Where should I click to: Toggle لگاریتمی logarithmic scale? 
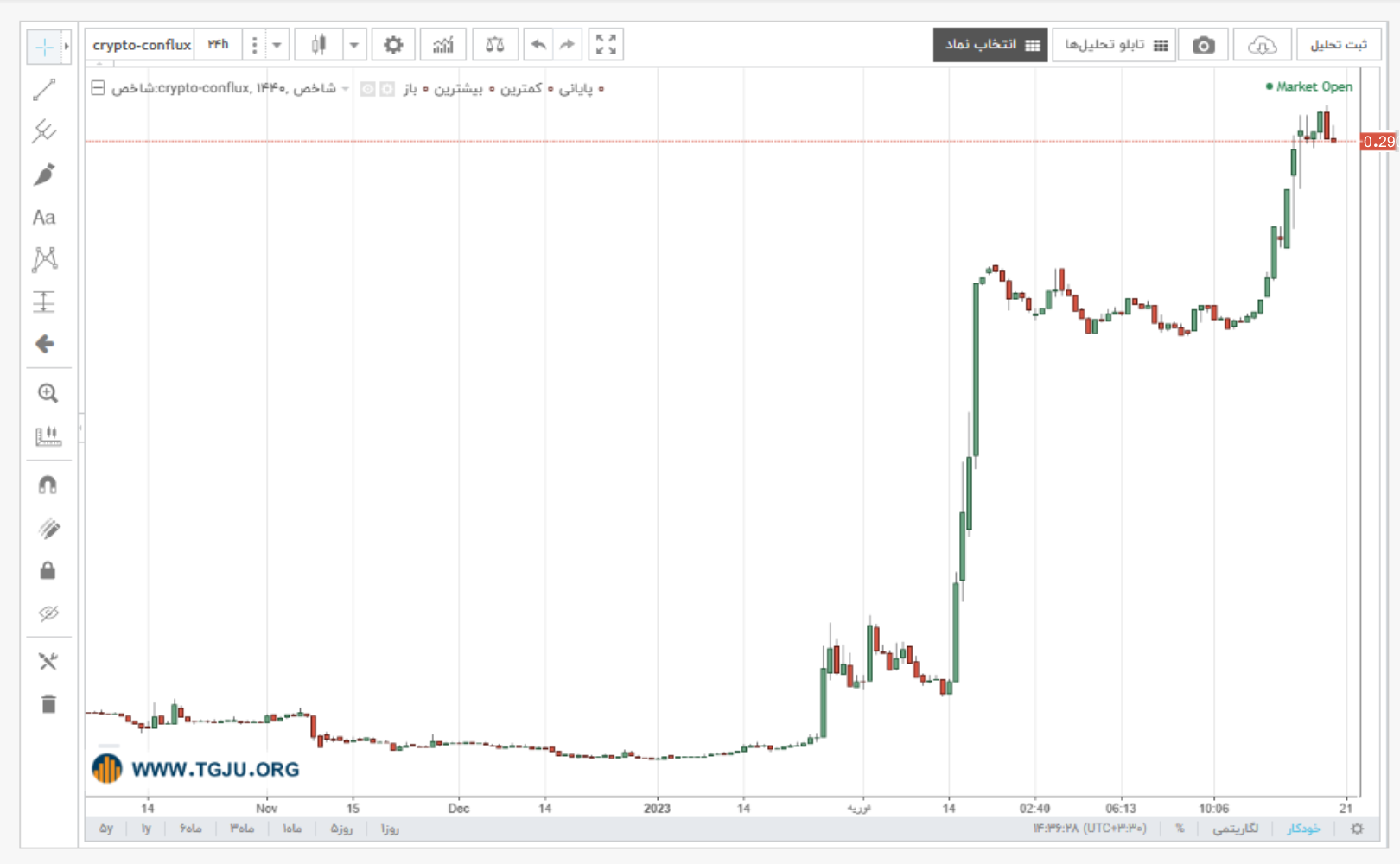1236,829
